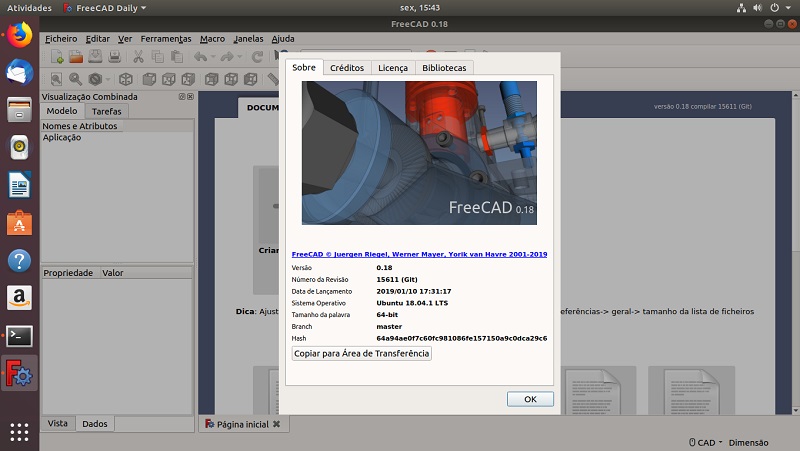Close the Visualização Combinada panel

pos(190,96)
